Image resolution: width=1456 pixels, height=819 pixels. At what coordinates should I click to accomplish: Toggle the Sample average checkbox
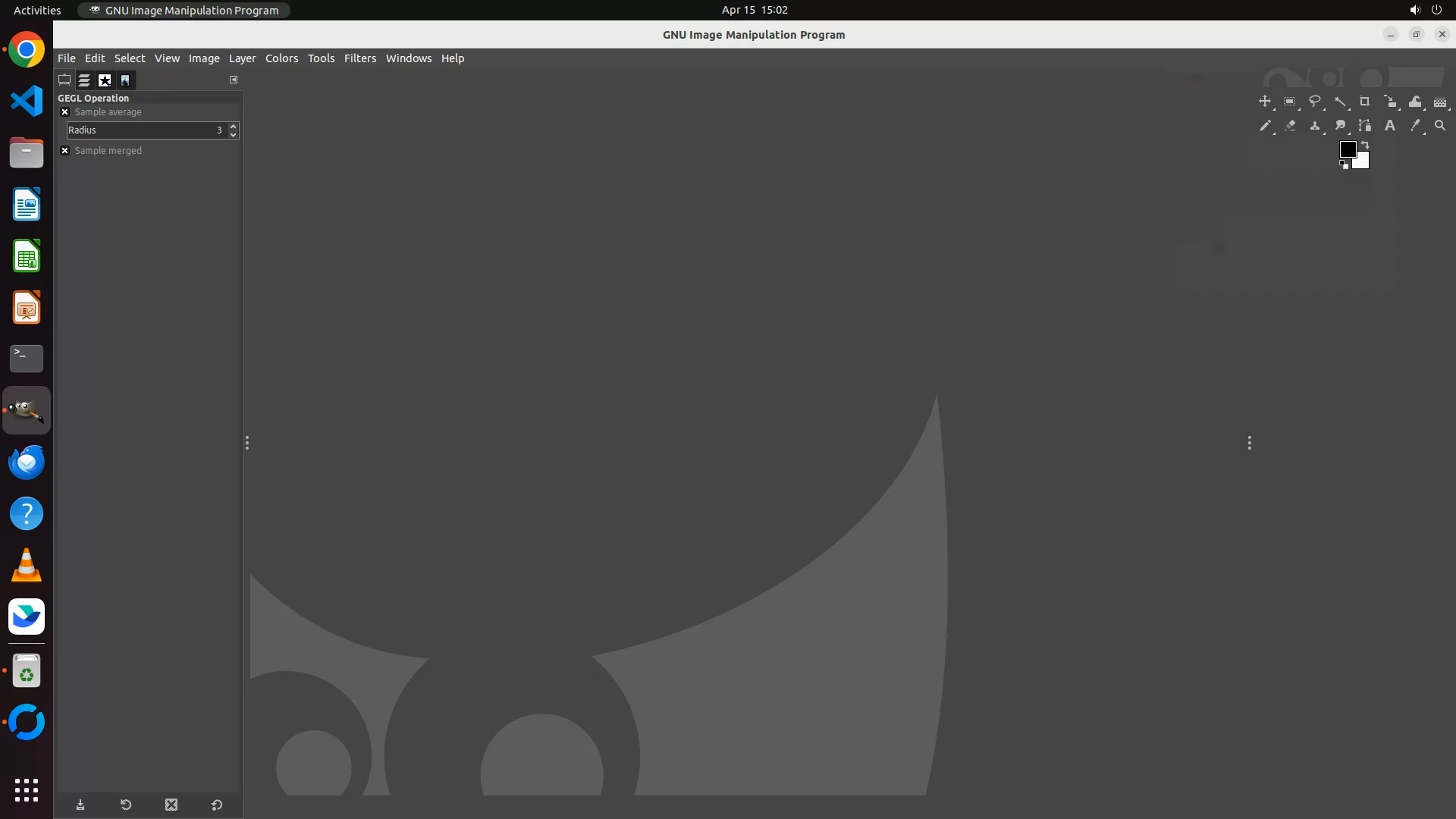tap(65, 112)
